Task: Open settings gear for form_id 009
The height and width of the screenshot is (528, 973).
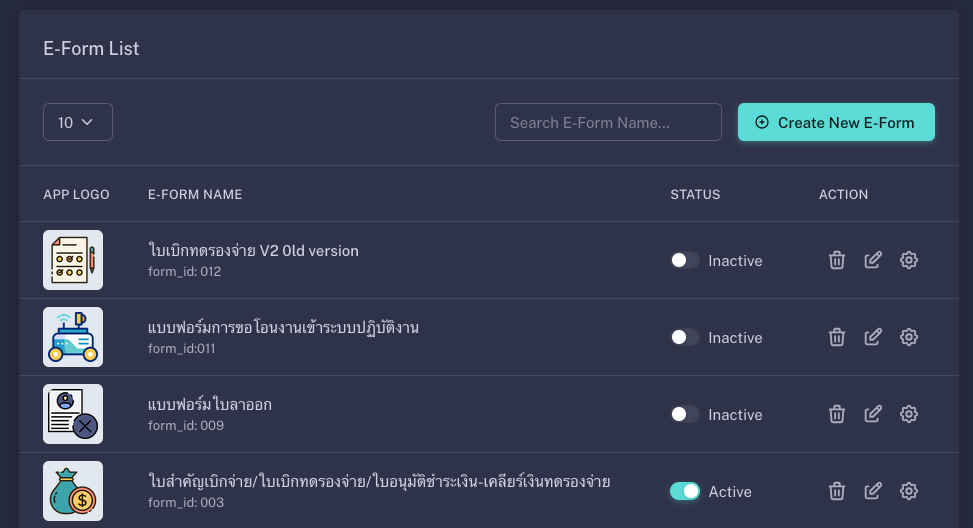Action: [x=909, y=414]
